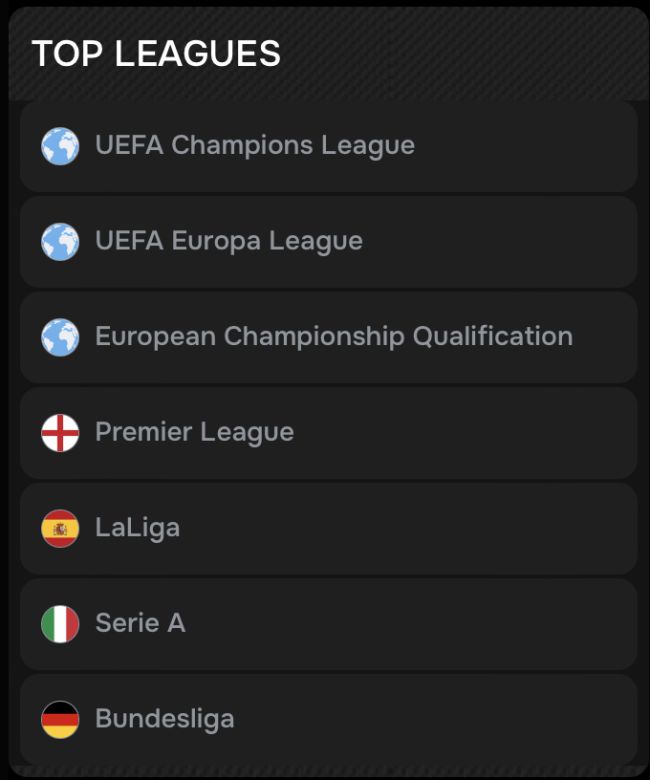Open the Serie A text label

pyautogui.click(x=140, y=623)
